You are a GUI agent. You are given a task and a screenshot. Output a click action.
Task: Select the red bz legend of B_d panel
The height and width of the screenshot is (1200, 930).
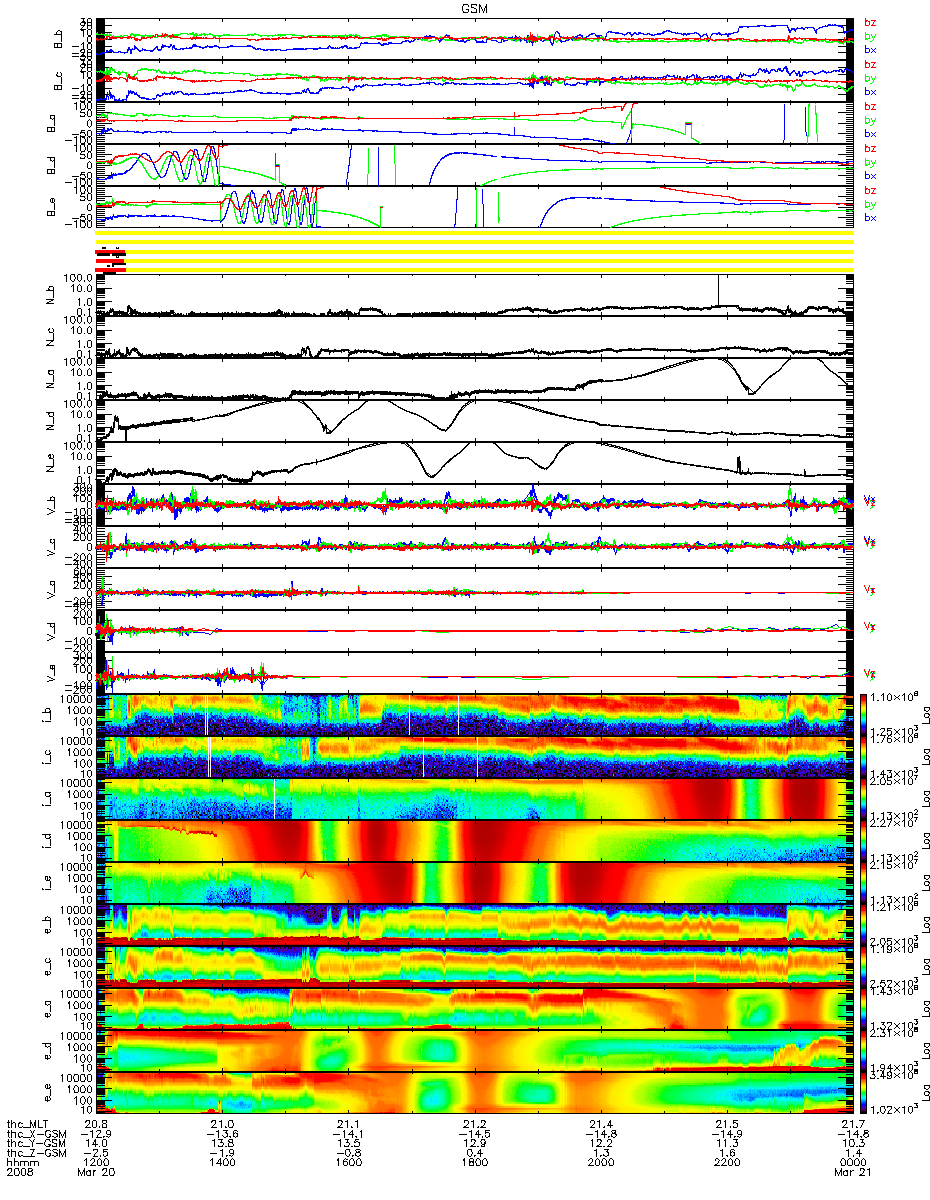click(870, 148)
